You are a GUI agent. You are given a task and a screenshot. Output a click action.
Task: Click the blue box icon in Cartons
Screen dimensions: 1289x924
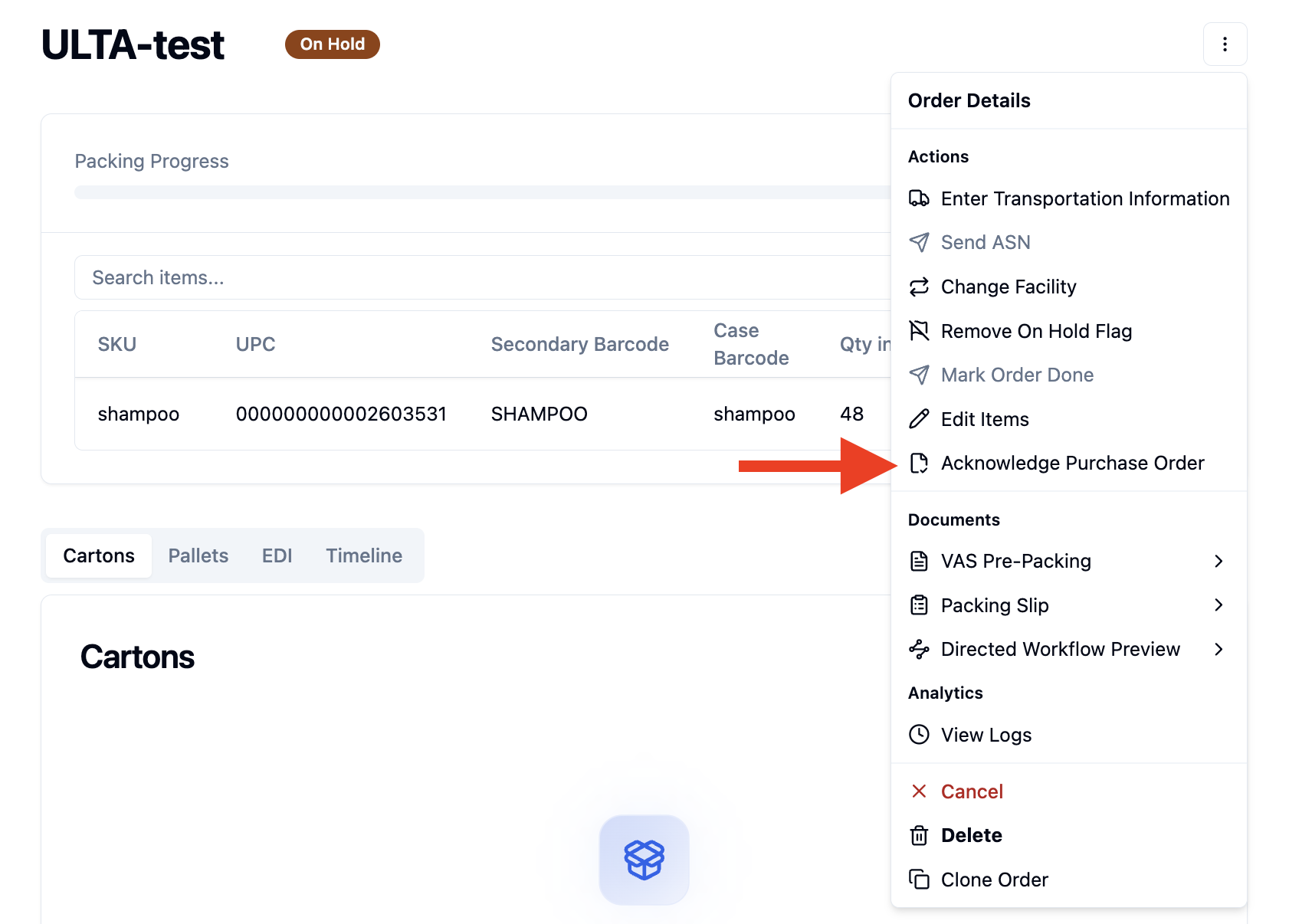pos(644,860)
